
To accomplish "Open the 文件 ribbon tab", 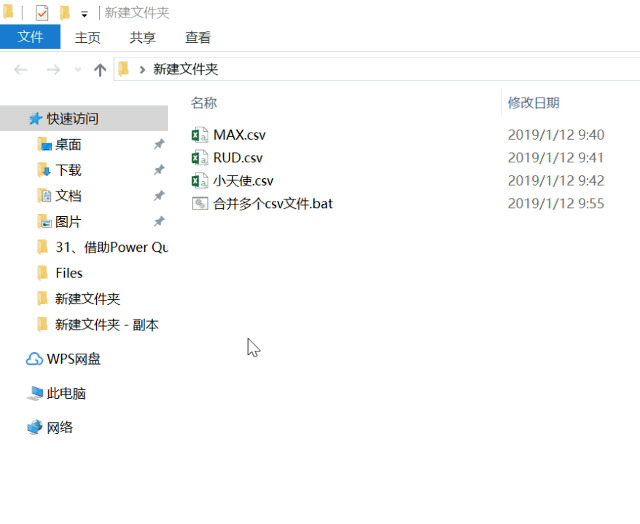I will tap(30, 37).
